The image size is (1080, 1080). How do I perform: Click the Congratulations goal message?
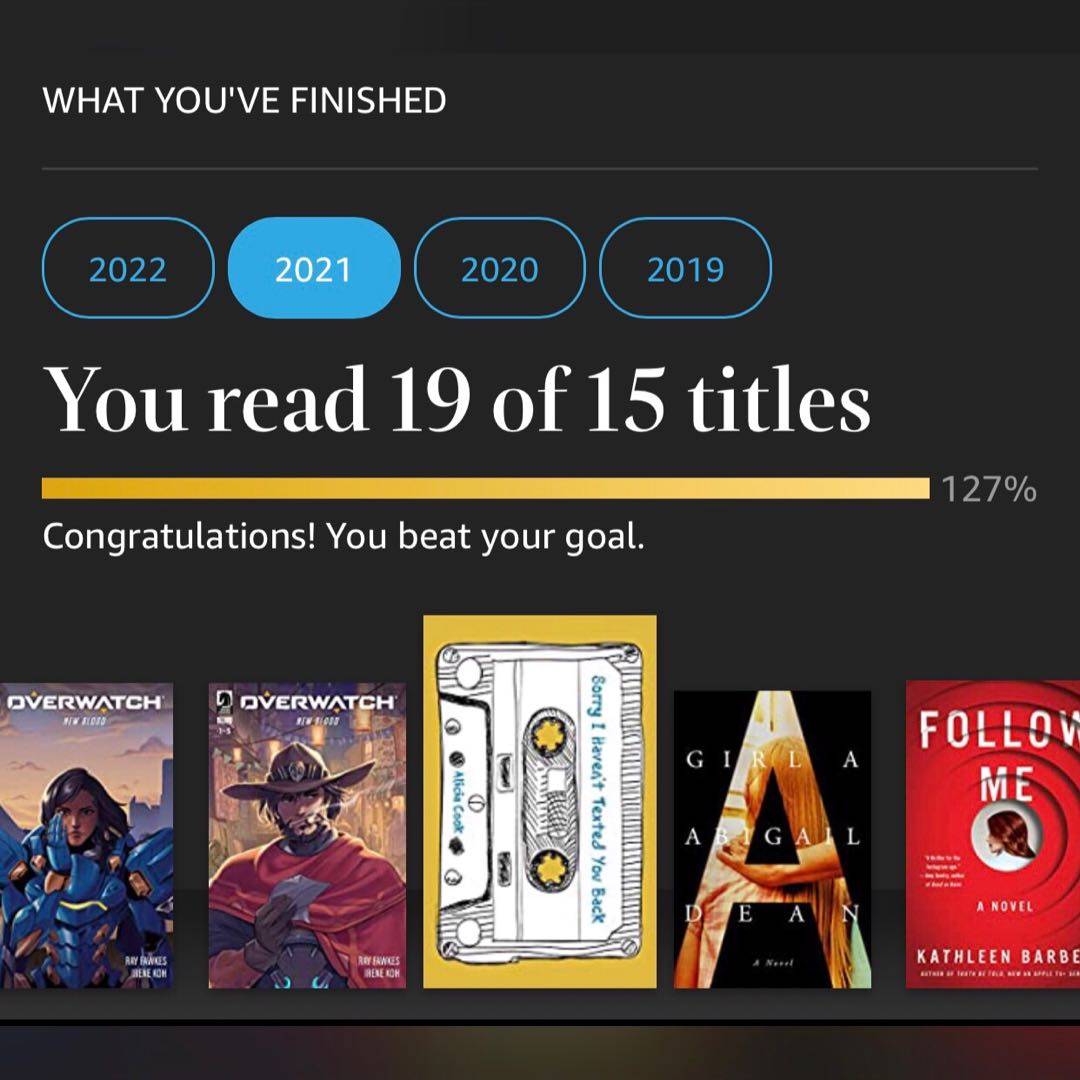click(x=343, y=537)
